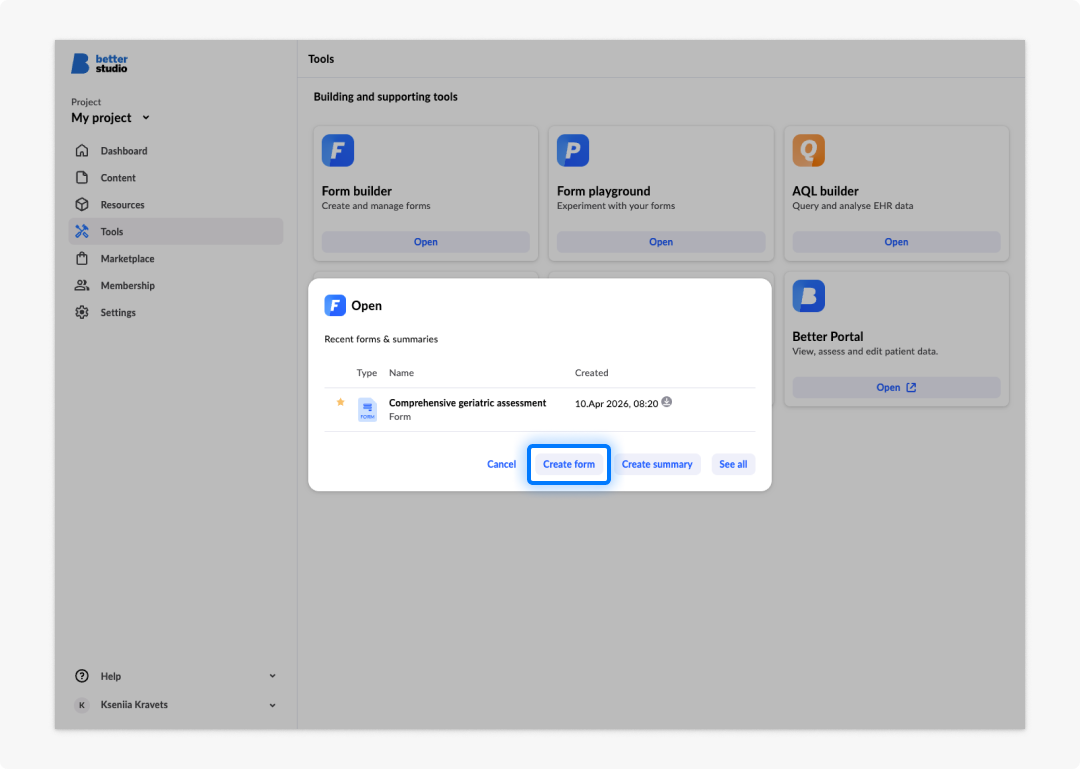Click the Dashboard home icon
Screen dimensions: 1080x769
click(x=82, y=150)
